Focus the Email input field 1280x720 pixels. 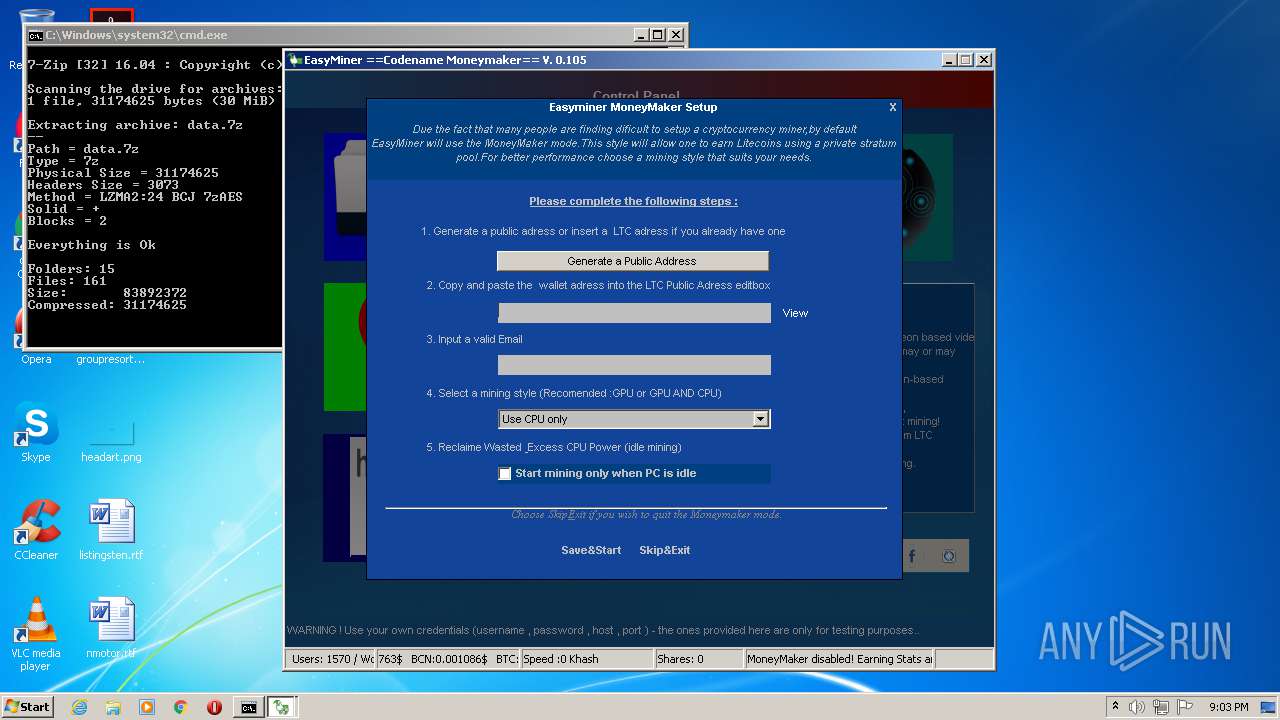pyautogui.click(x=634, y=365)
